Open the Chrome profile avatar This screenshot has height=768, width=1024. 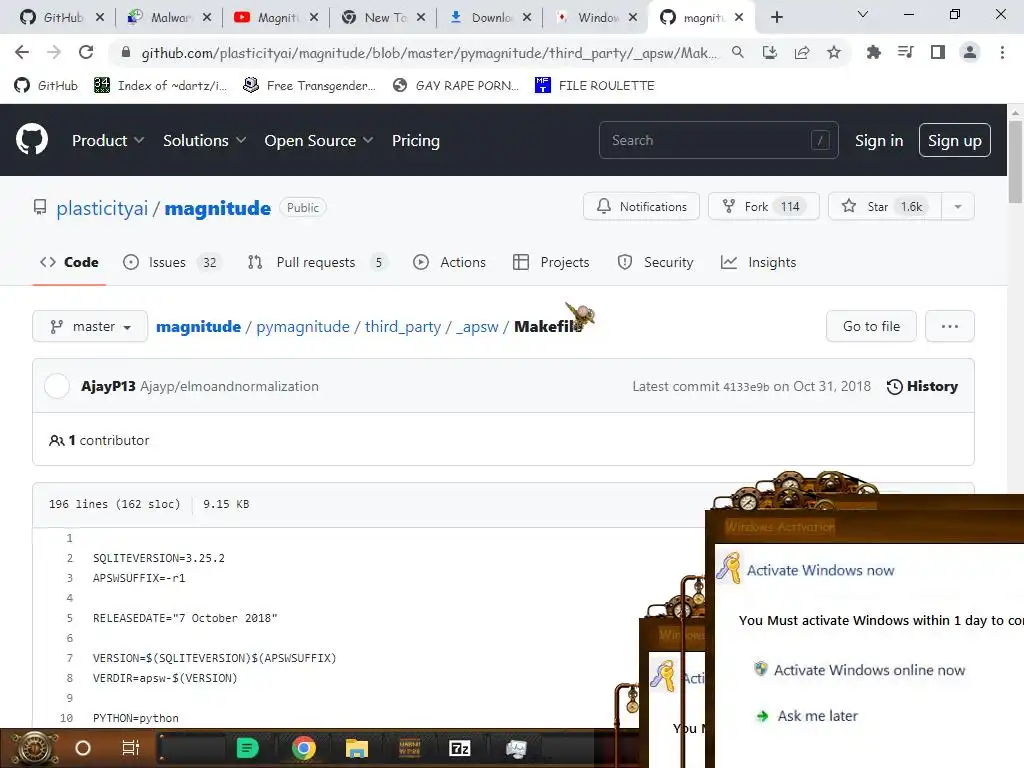coord(970,52)
